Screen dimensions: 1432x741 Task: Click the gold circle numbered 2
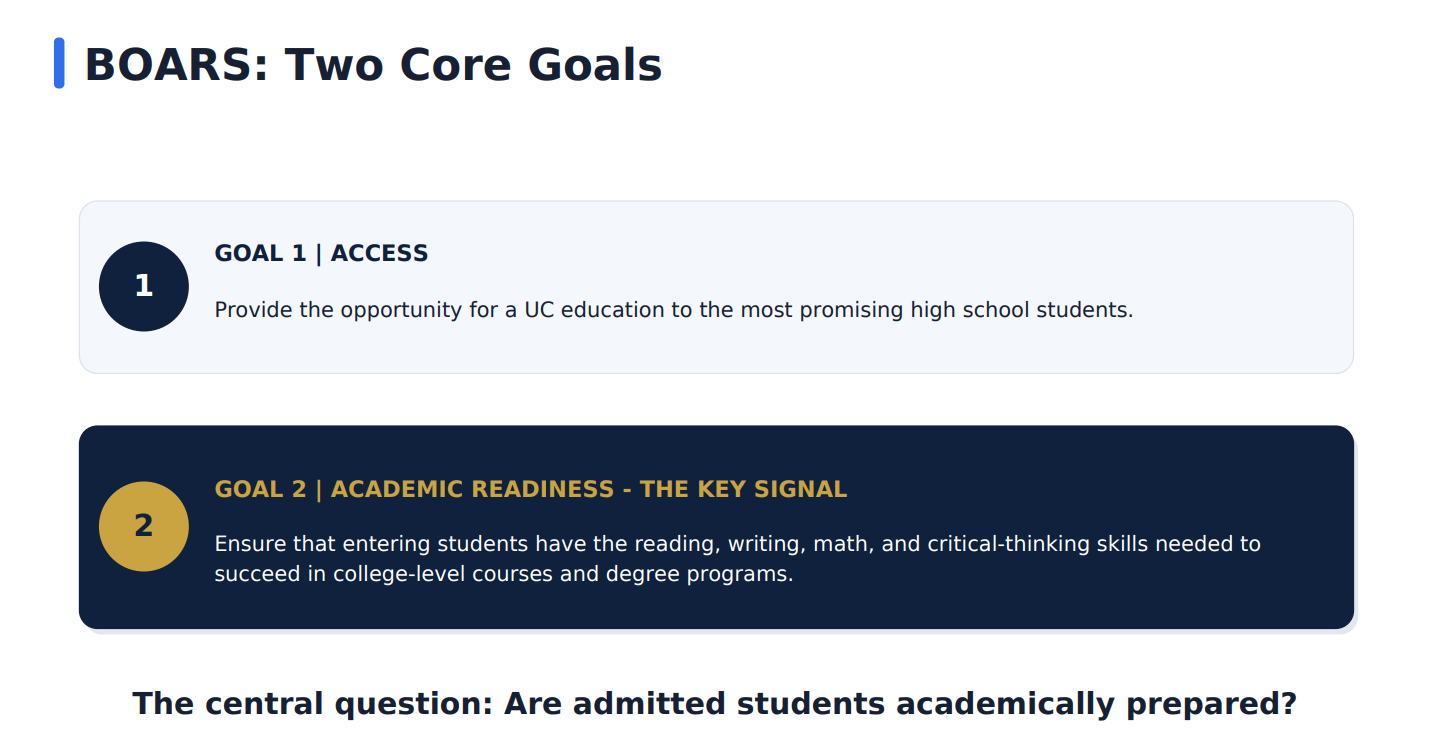coord(144,526)
